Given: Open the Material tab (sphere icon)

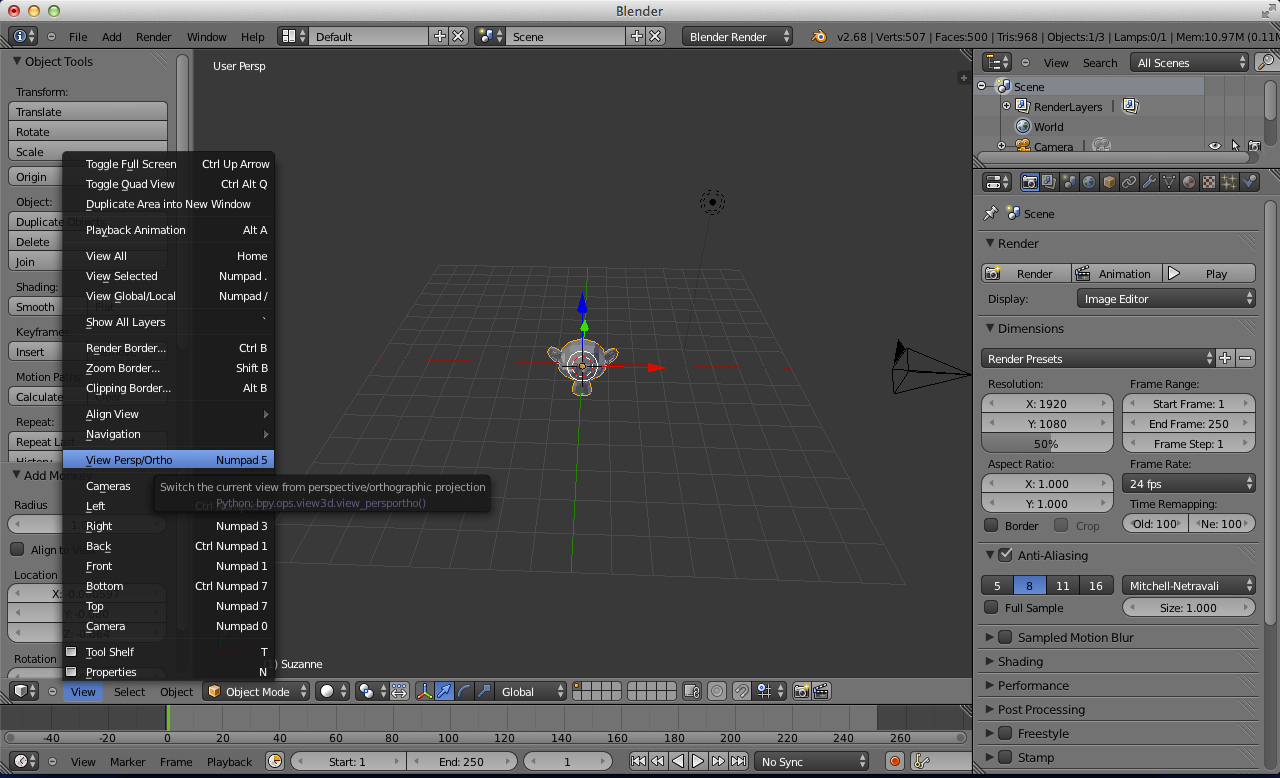Looking at the screenshot, I should [x=1188, y=182].
